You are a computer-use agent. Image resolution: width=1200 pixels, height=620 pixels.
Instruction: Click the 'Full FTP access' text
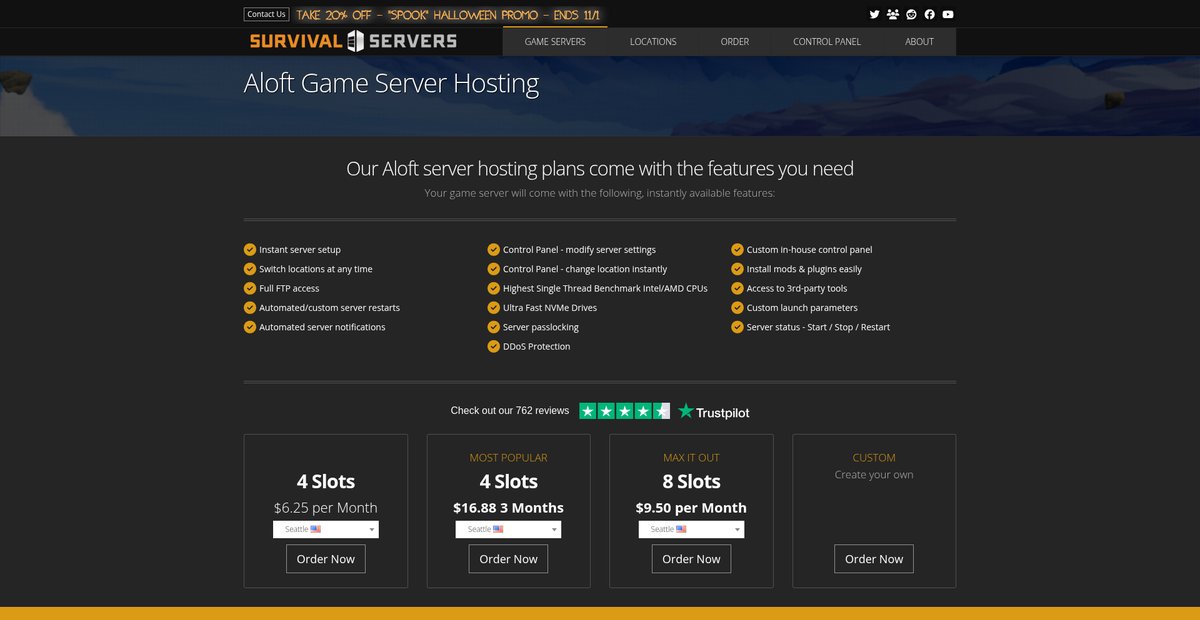tap(289, 289)
